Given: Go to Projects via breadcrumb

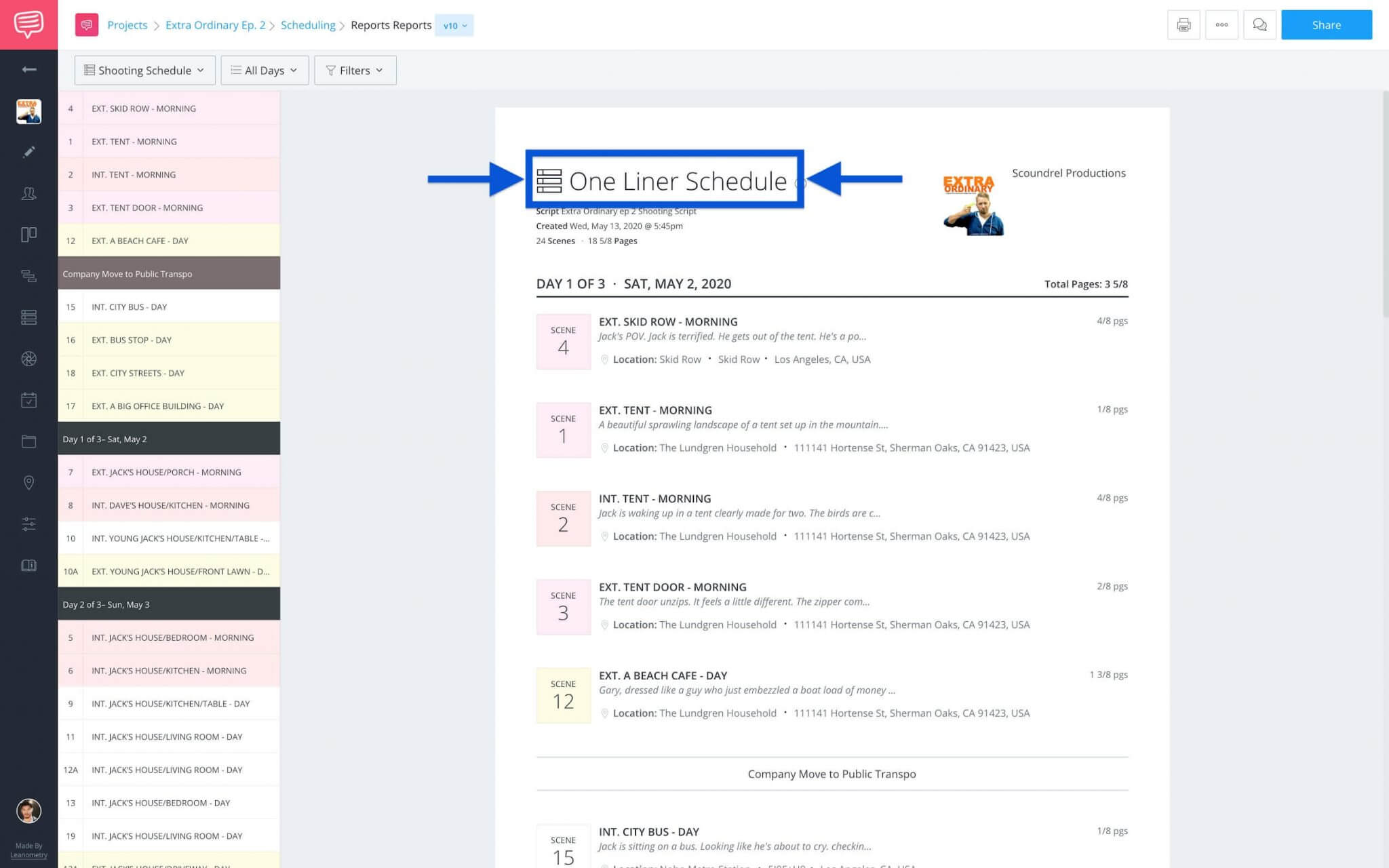Looking at the screenshot, I should (x=128, y=25).
